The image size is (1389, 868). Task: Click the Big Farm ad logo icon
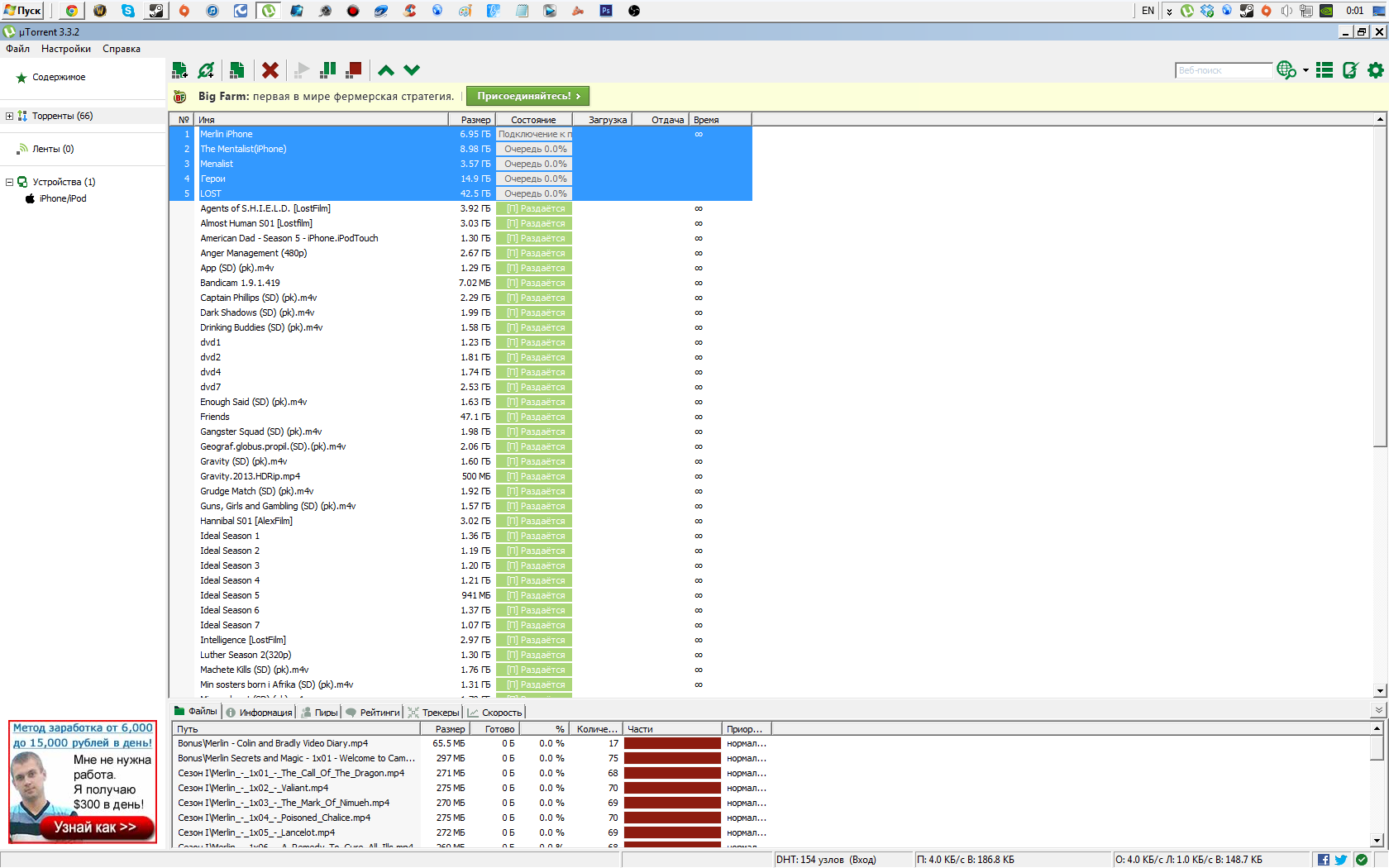point(180,96)
